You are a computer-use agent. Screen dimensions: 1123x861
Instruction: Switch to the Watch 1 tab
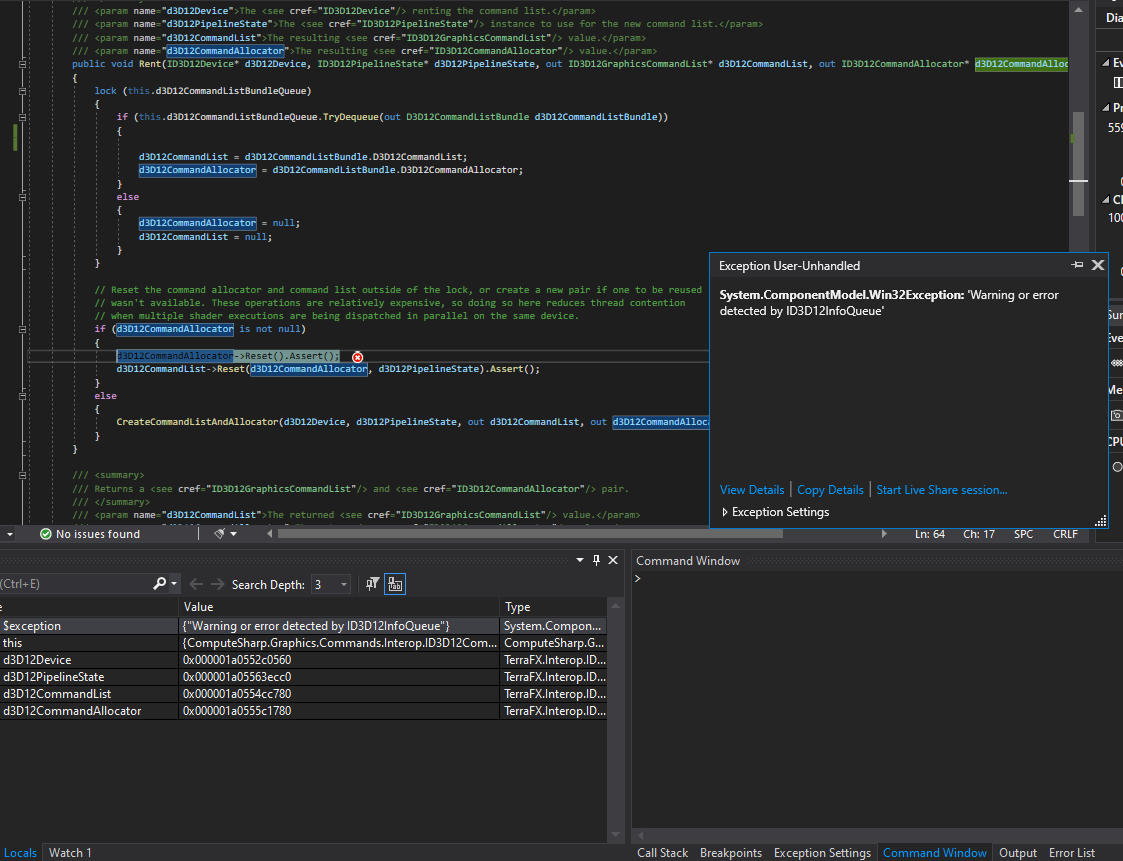69,852
